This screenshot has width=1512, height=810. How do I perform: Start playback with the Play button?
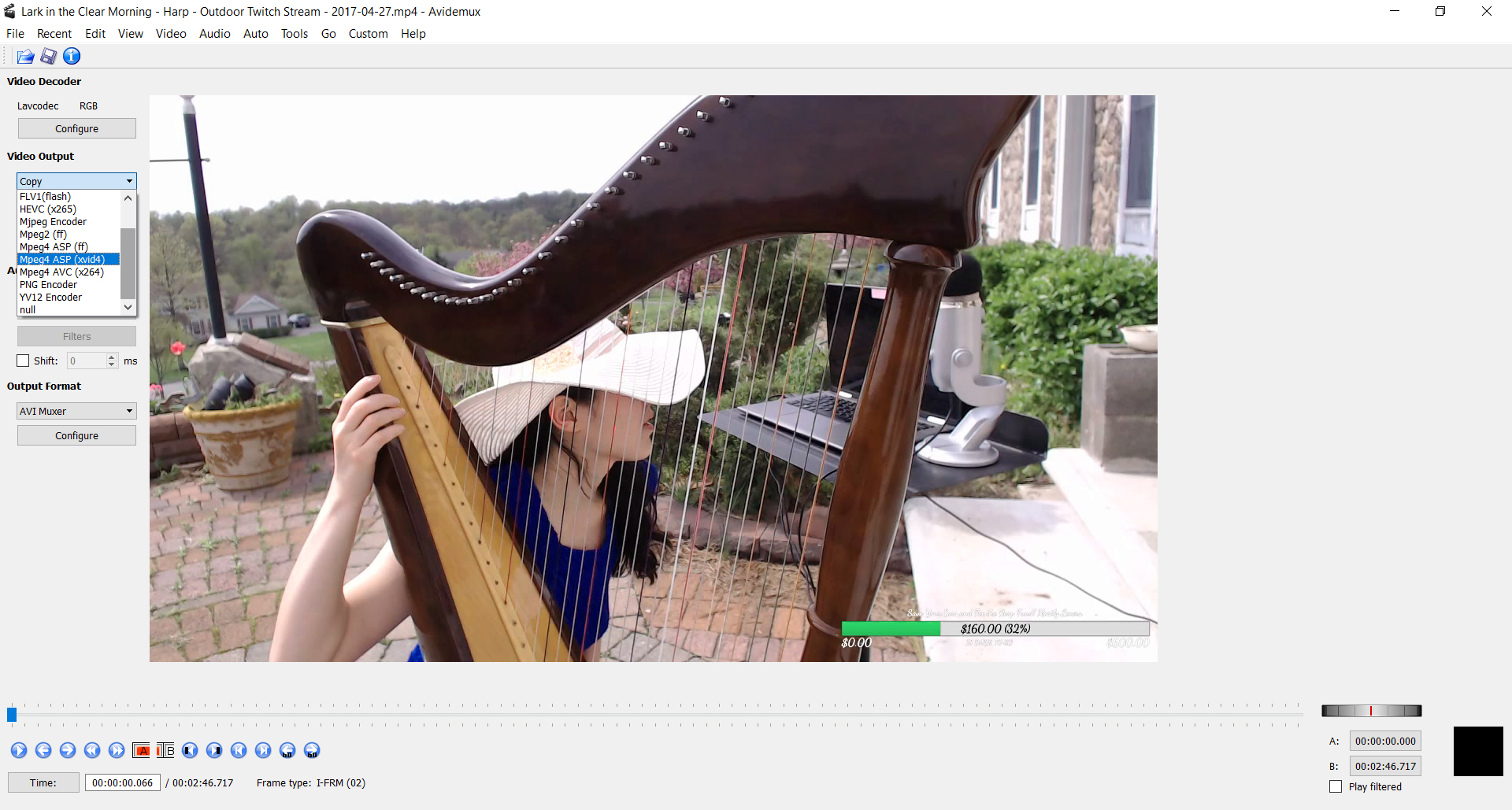click(x=19, y=750)
